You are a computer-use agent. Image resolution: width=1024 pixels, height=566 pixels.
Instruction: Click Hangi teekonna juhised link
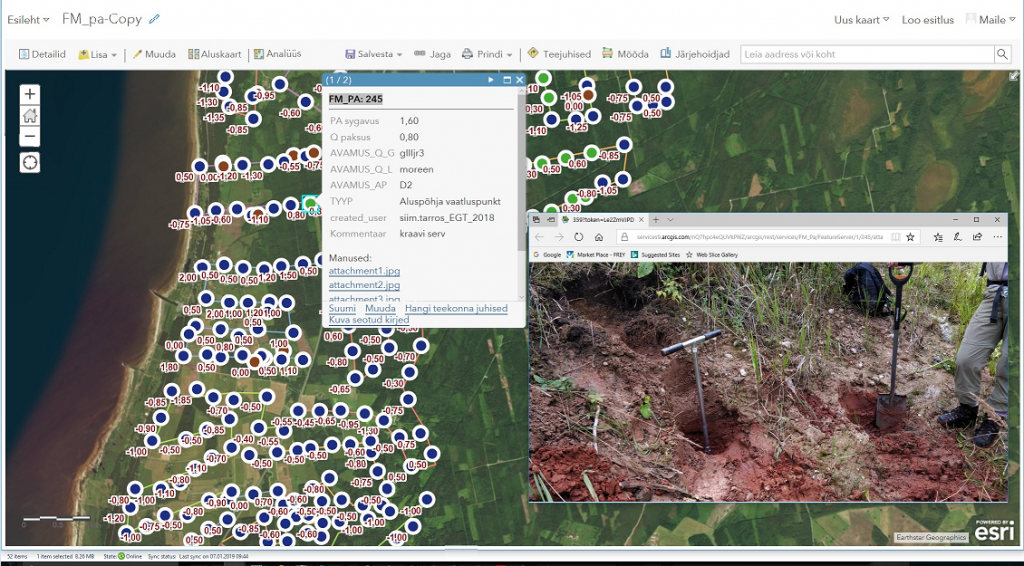[456, 308]
